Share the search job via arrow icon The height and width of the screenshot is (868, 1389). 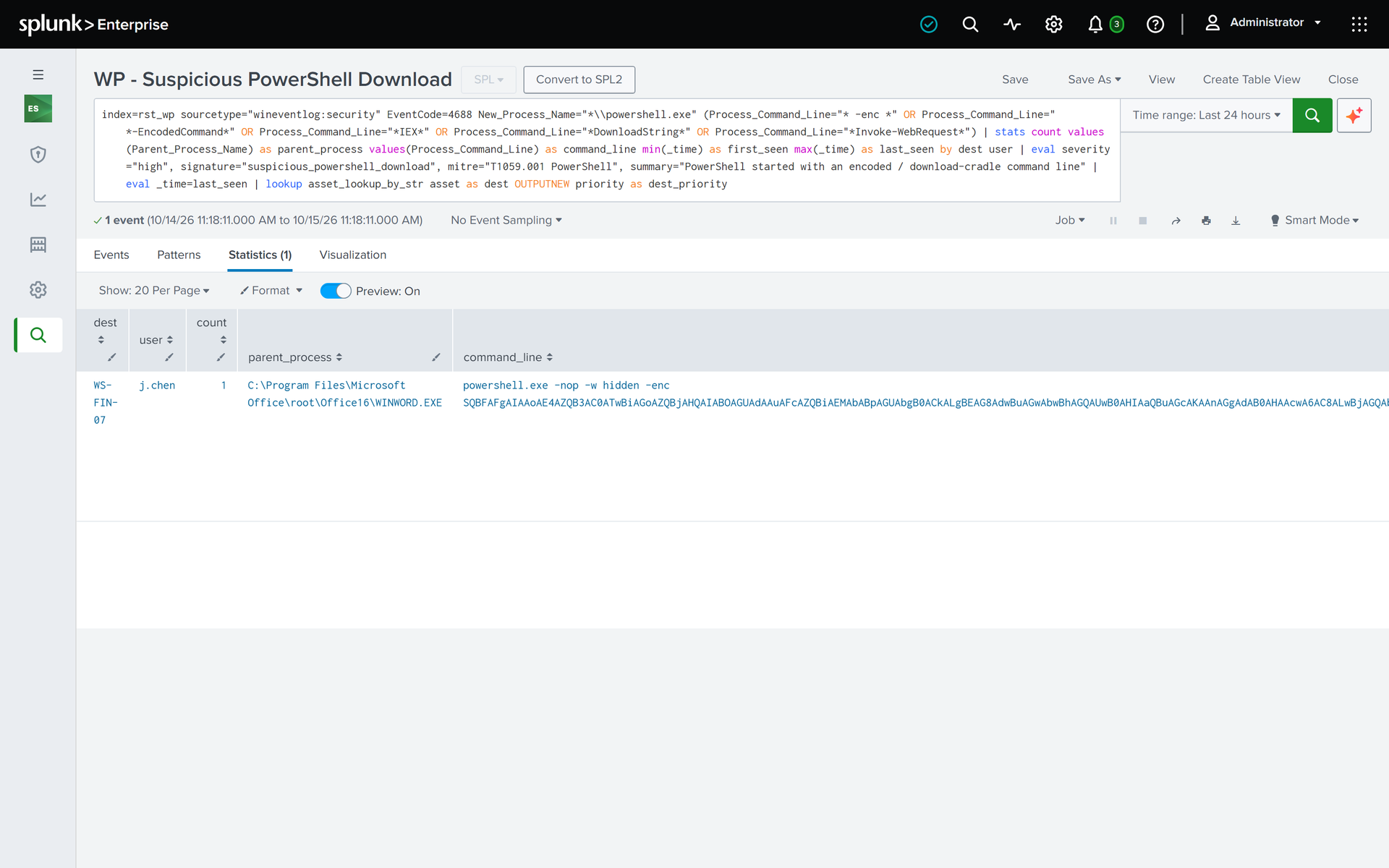pos(1176,221)
